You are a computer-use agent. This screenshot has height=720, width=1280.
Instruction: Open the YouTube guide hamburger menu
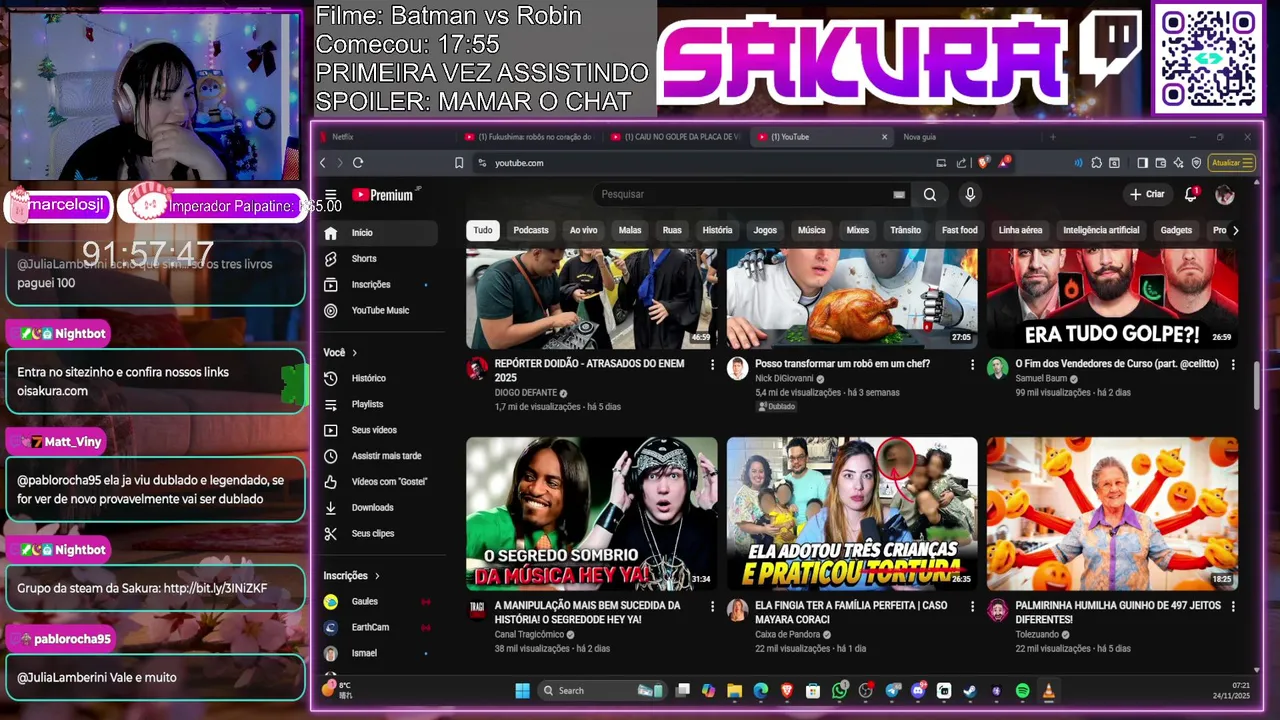[x=330, y=195]
